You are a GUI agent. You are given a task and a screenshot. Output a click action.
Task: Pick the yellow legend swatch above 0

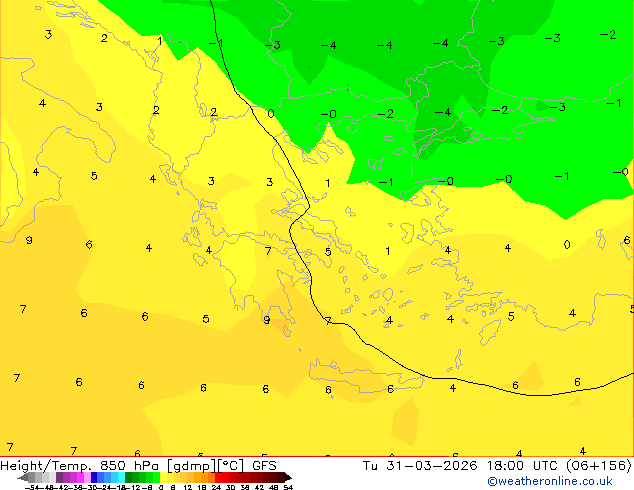click(163, 478)
